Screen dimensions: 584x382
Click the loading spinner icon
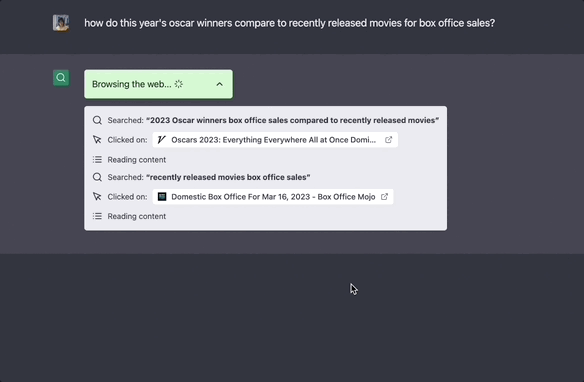[x=179, y=84]
